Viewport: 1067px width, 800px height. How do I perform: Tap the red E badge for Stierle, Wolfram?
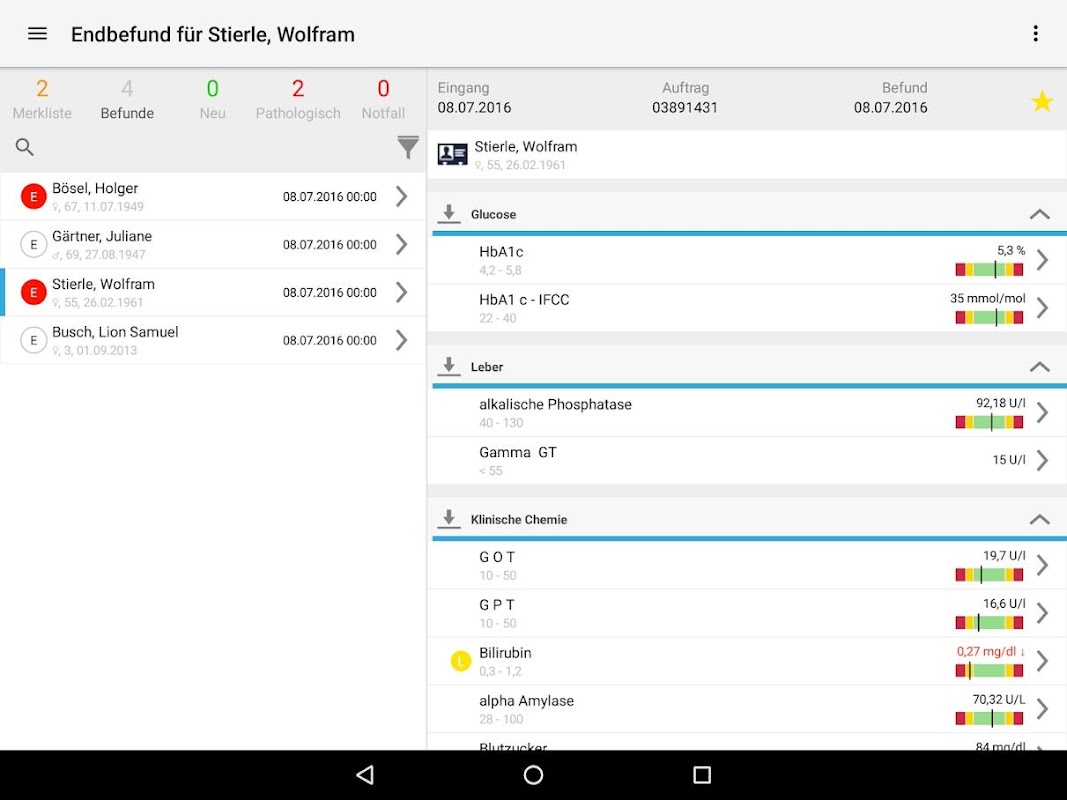(x=33, y=292)
